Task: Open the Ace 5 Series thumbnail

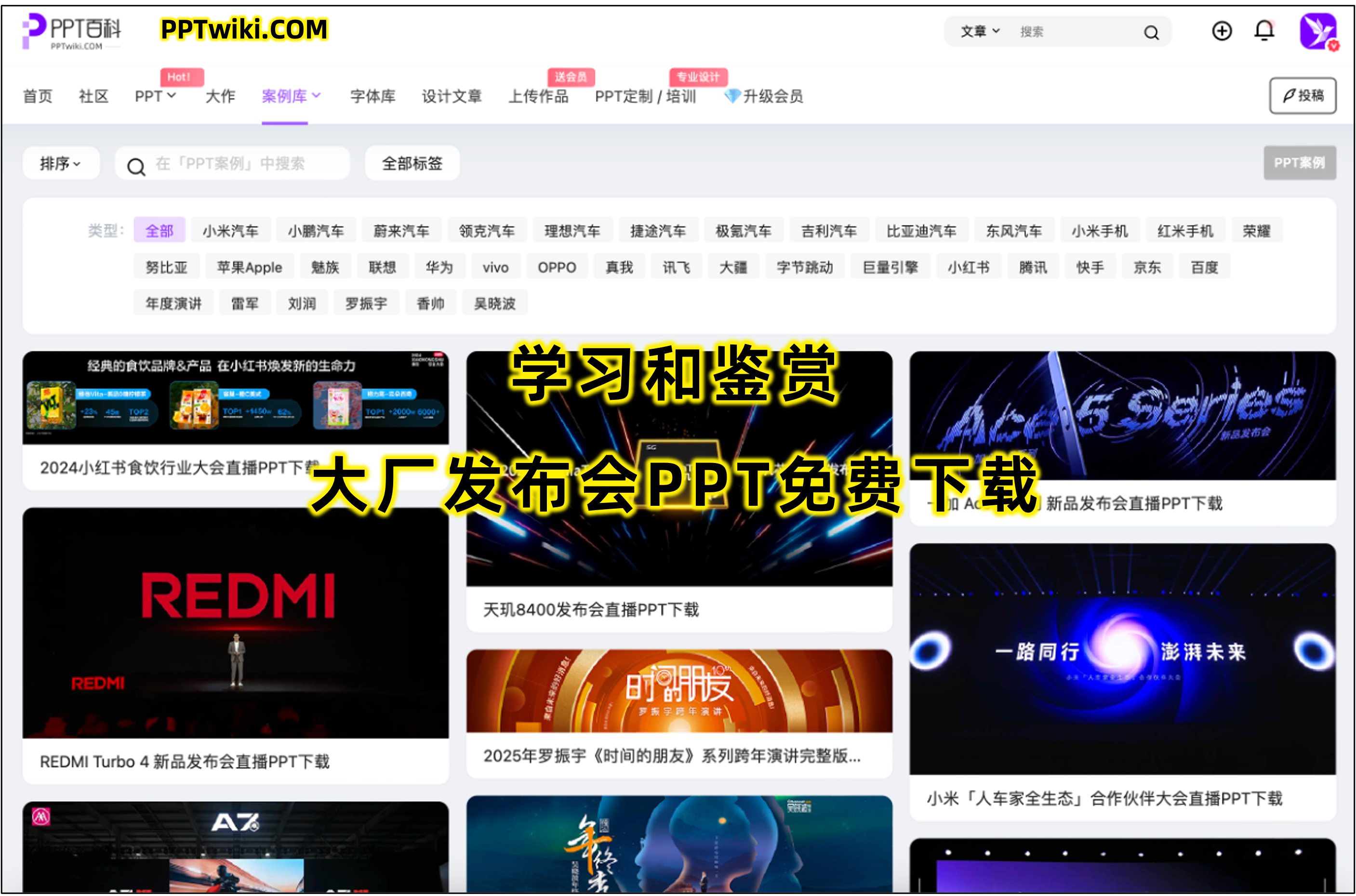Action: tap(1123, 415)
